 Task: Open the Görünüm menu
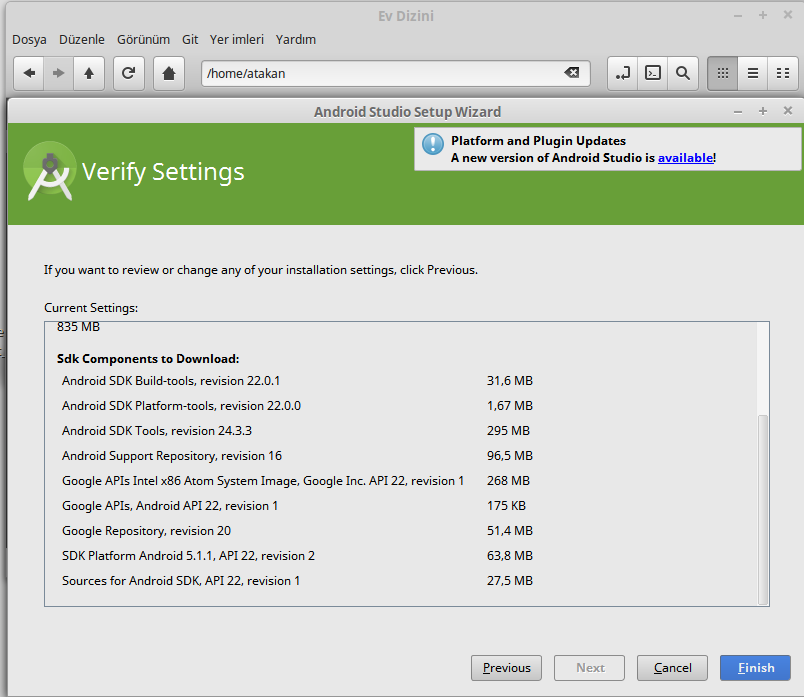point(143,39)
